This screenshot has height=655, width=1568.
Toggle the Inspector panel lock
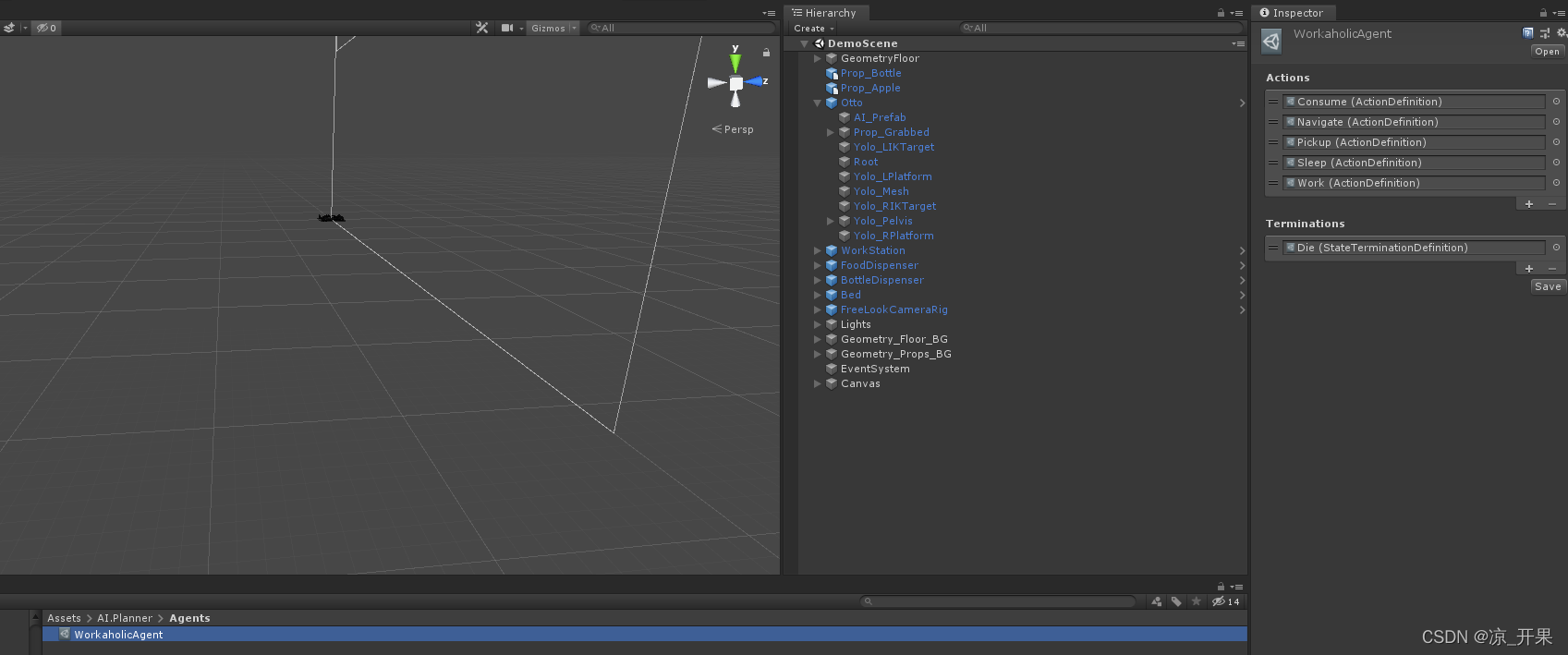click(x=1543, y=13)
